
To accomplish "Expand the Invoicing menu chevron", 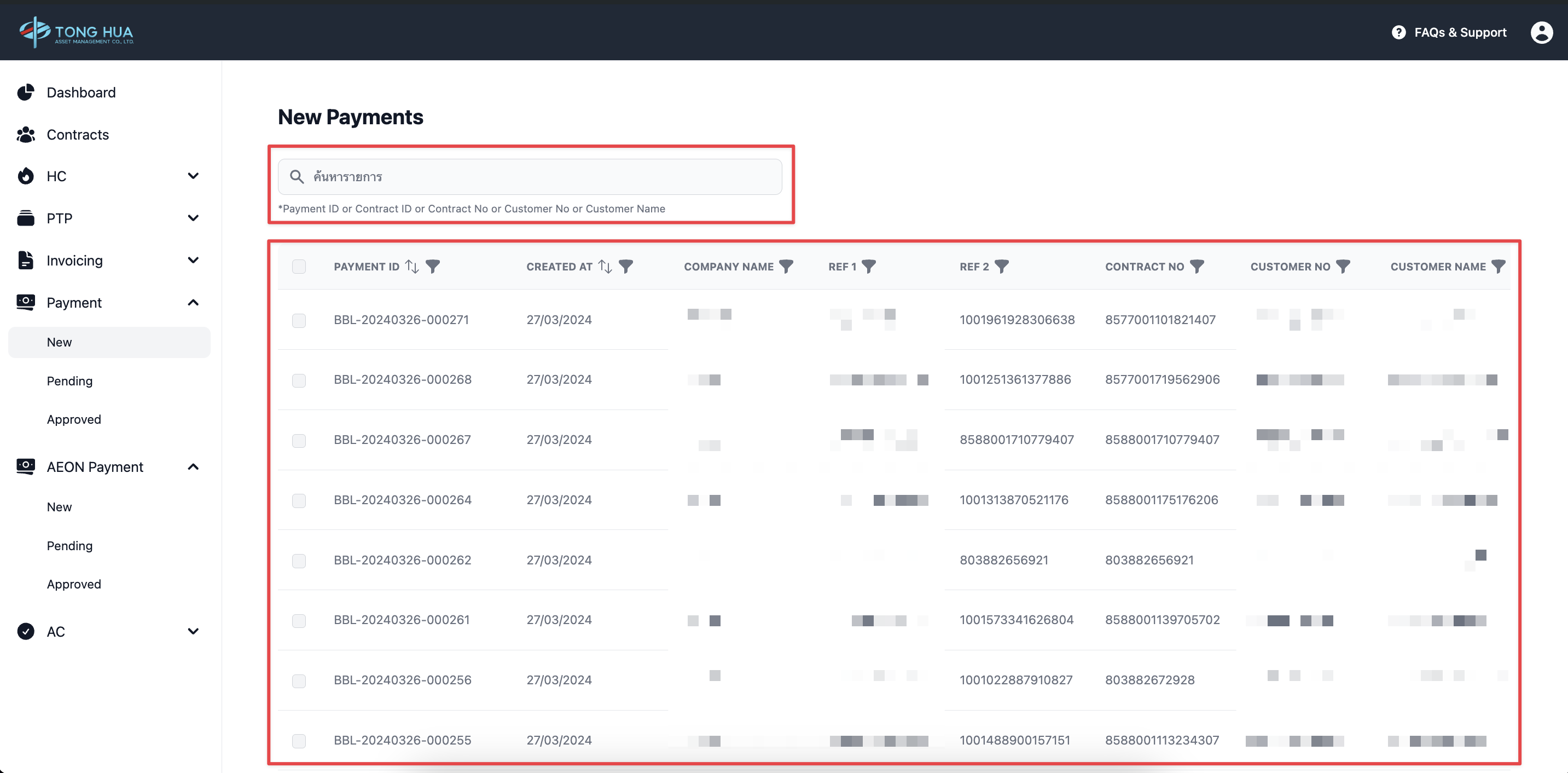I will point(193,260).
